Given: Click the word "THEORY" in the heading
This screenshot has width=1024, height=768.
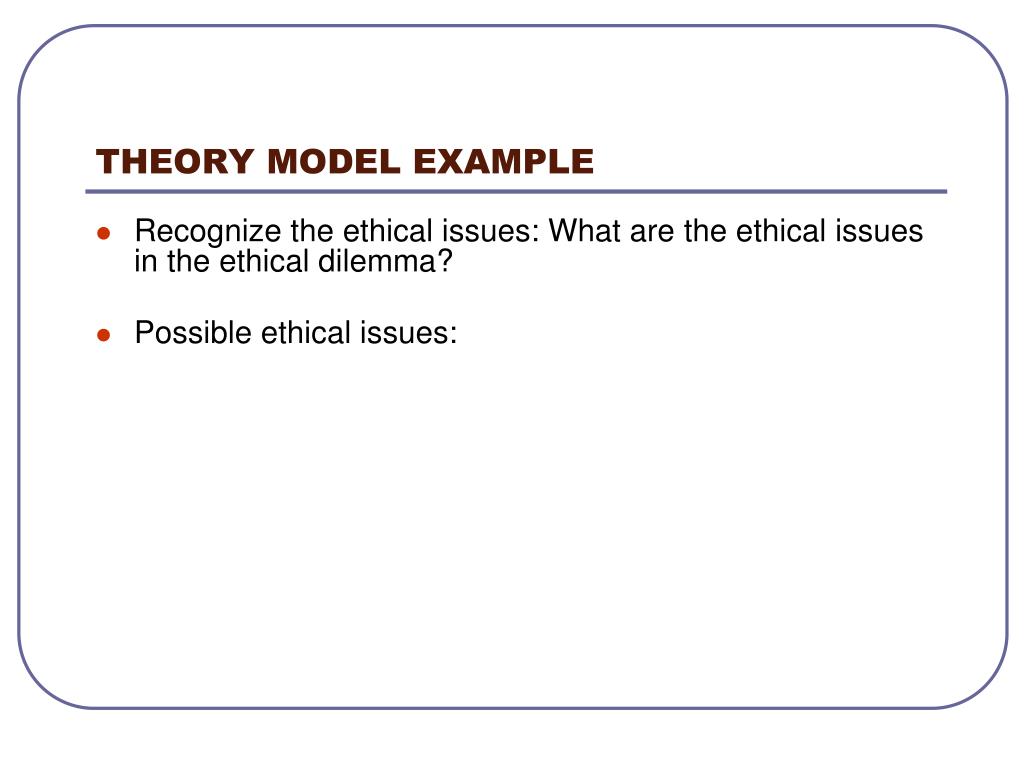Looking at the screenshot, I should coord(174,161).
